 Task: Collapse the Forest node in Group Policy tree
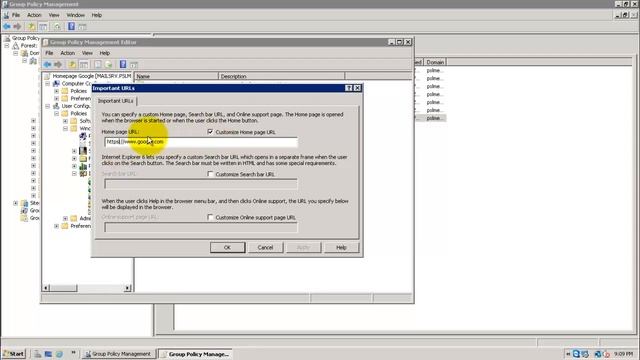pos(7,46)
